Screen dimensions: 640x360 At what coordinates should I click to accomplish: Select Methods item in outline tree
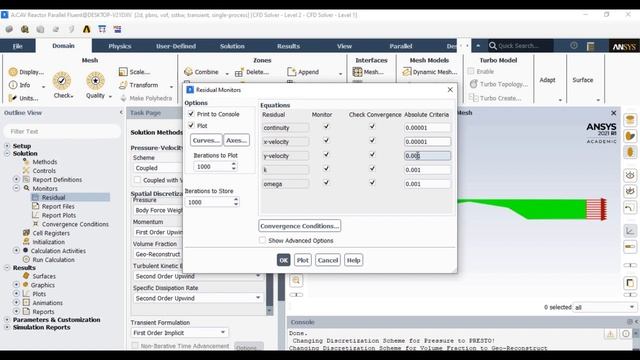[x=44, y=162]
